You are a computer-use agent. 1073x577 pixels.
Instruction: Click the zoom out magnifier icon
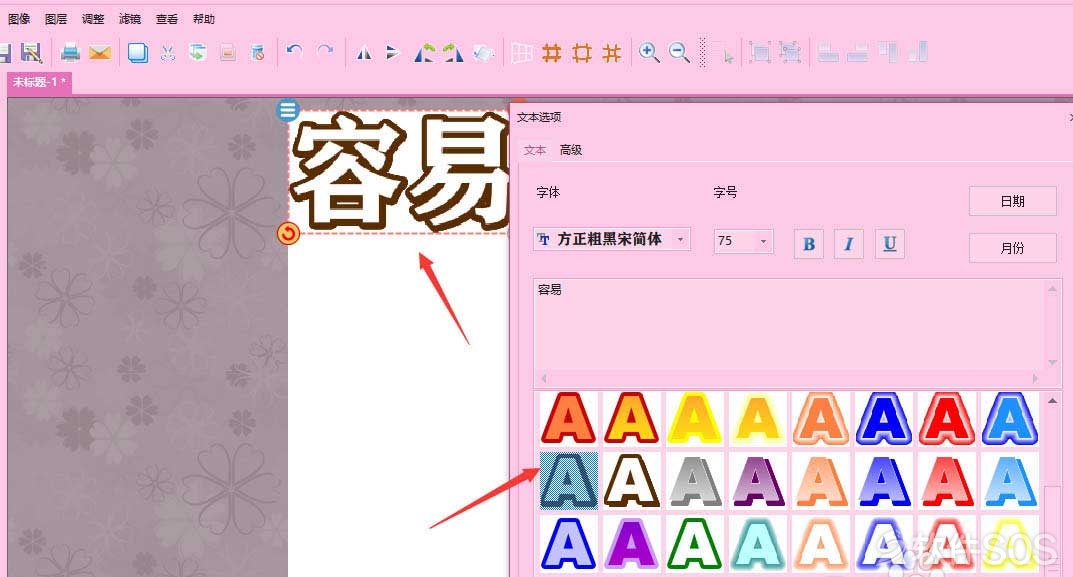[679, 52]
